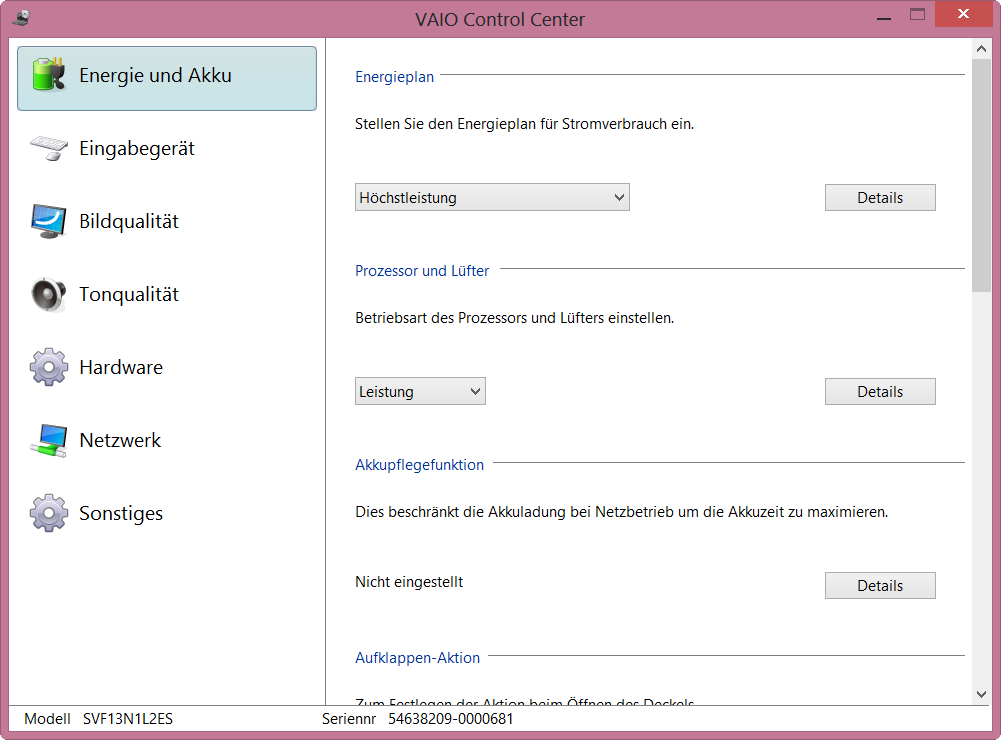Expand the Leistung processor mode dropdown

(420, 391)
